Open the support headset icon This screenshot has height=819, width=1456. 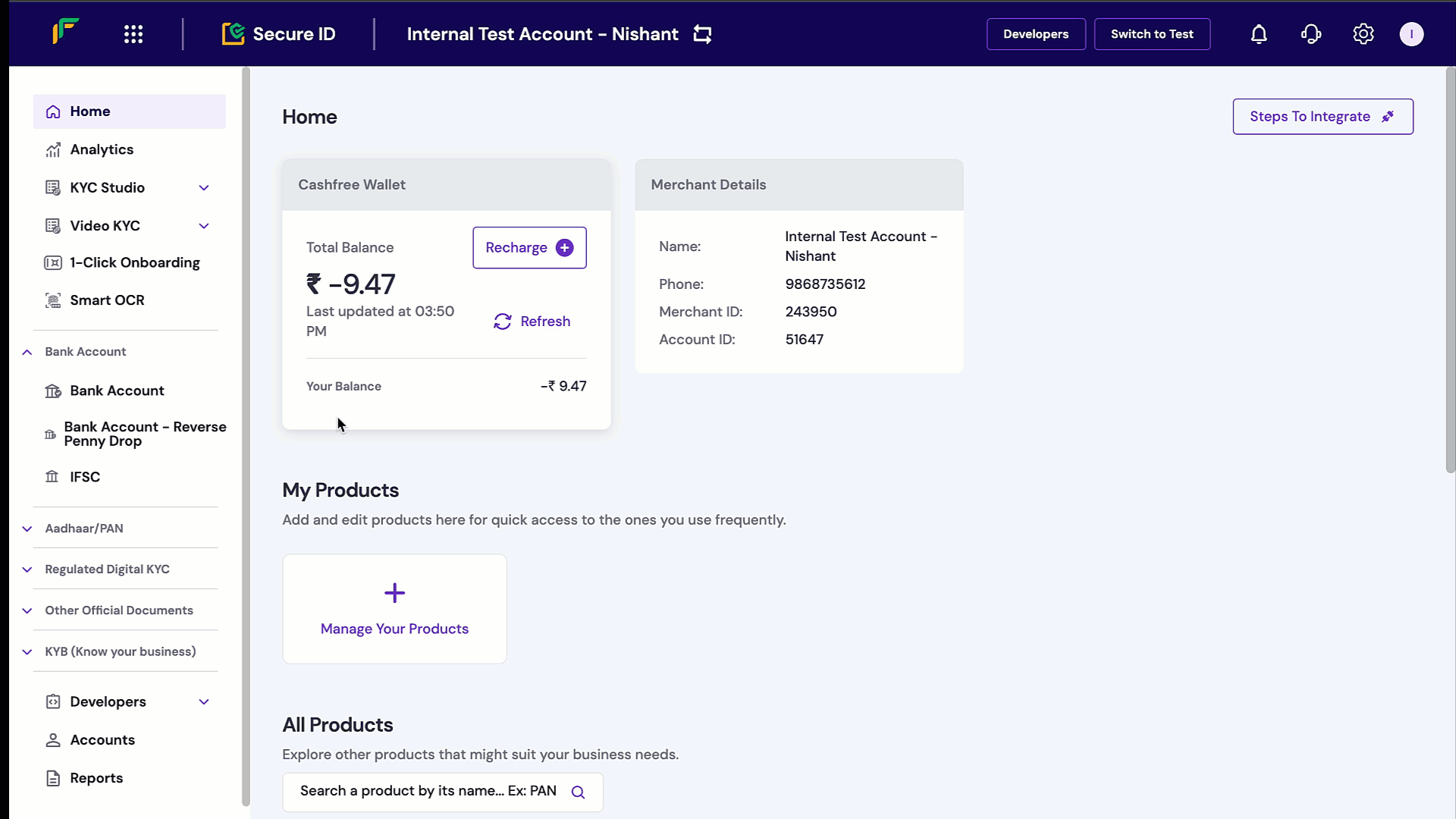[x=1311, y=34]
